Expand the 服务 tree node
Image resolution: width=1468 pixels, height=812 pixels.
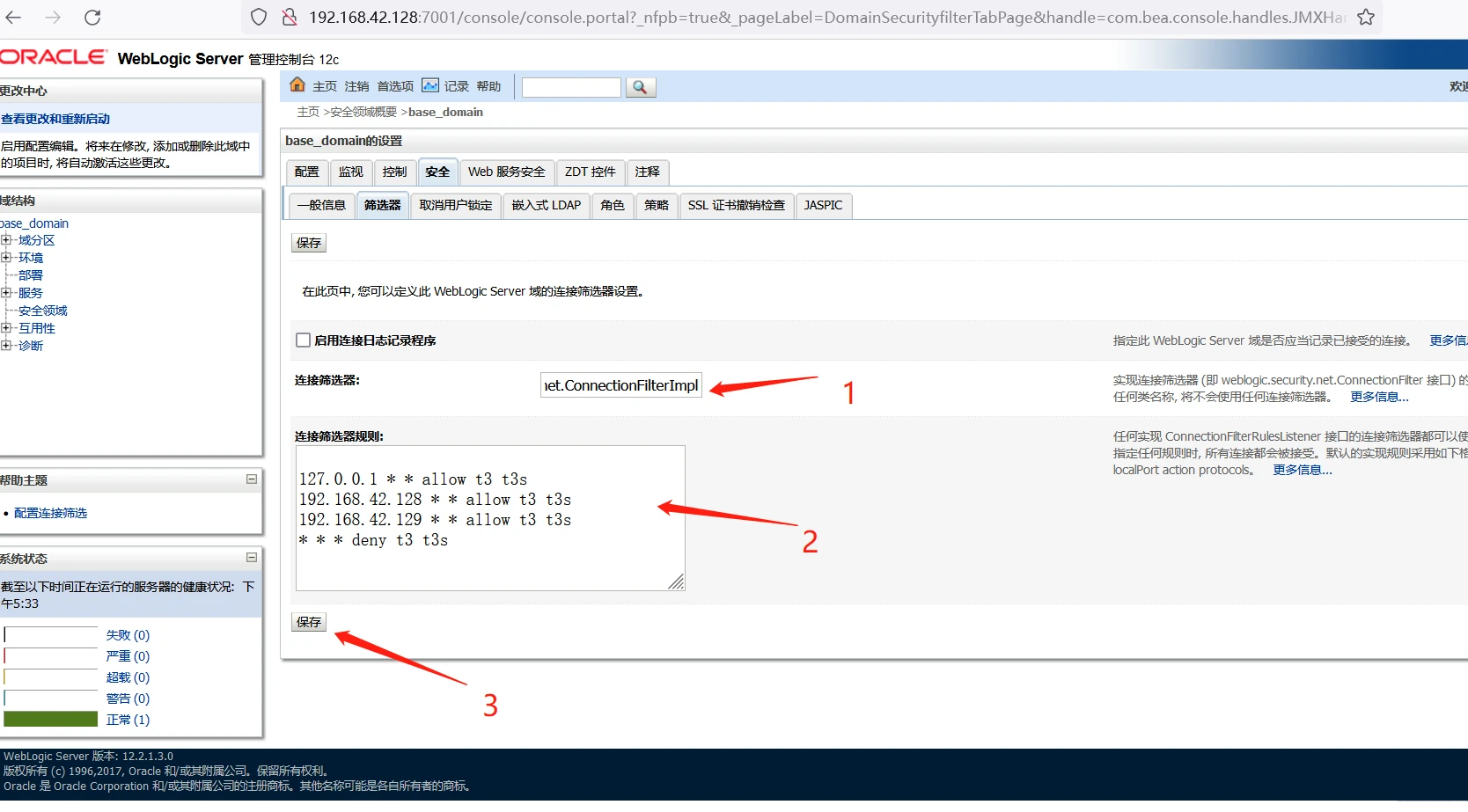pyautogui.click(x=6, y=293)
